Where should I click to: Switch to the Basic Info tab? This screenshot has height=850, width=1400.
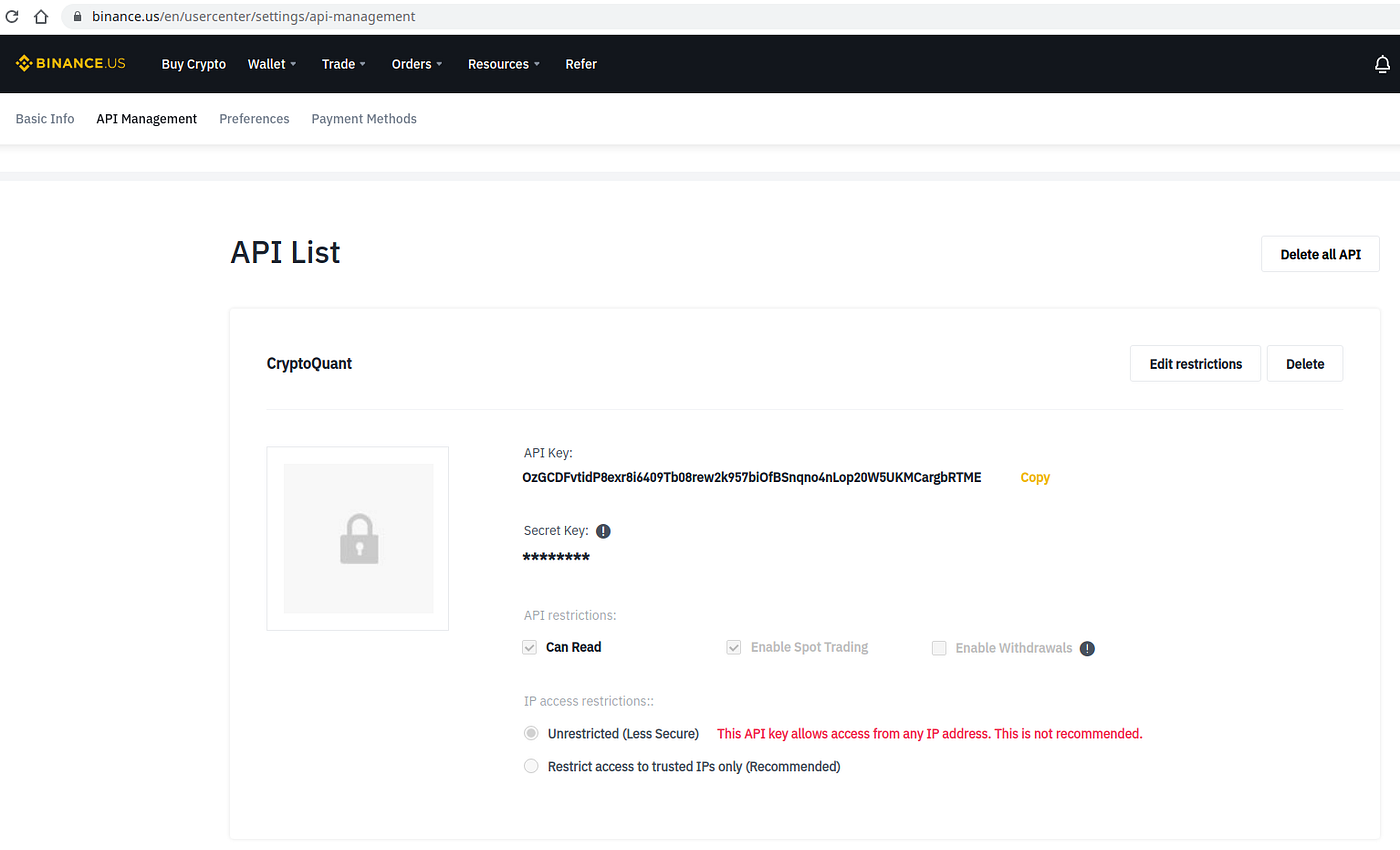click(45, 119)
